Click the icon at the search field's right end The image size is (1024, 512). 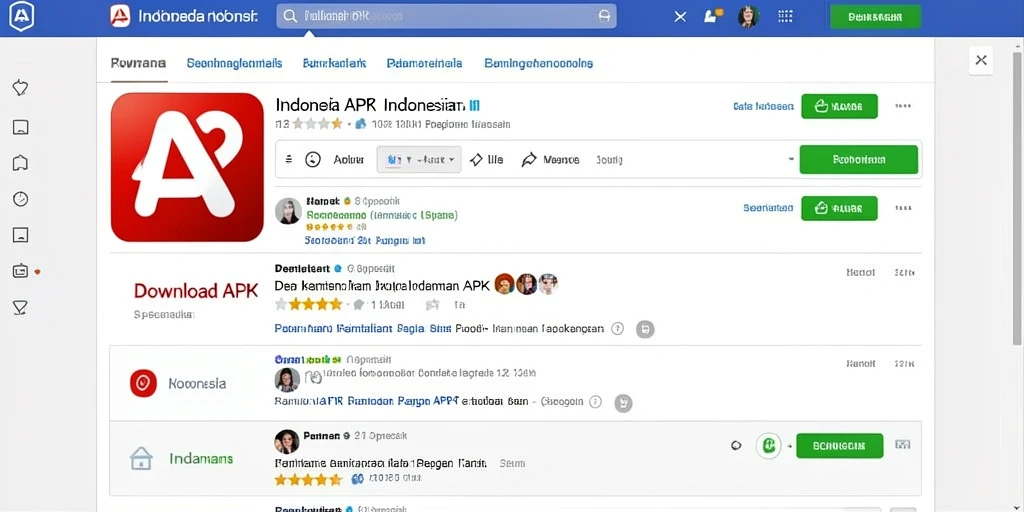[x=605, y=16]
